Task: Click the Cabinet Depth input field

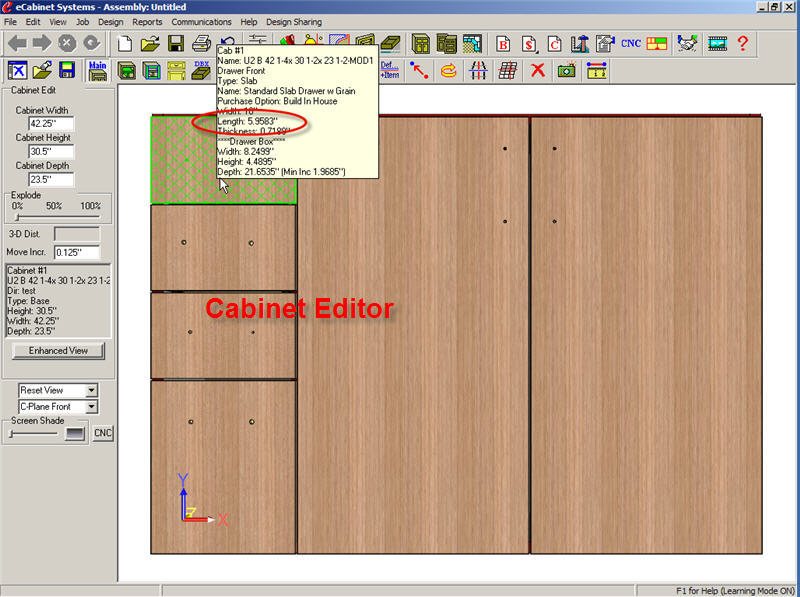Action: click(x=51, y=180)
